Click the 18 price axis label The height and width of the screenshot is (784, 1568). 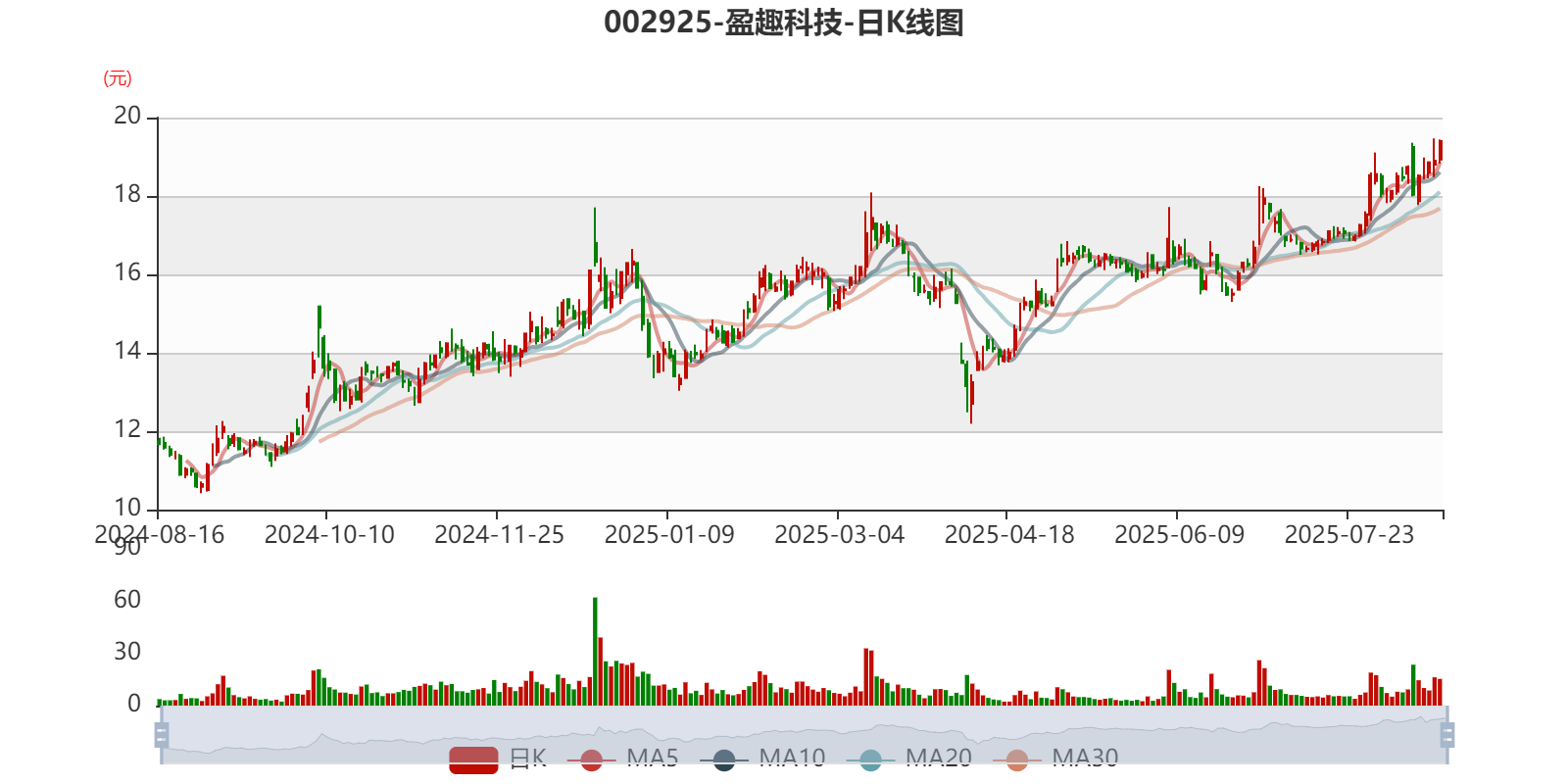click(x=127, y=194)
